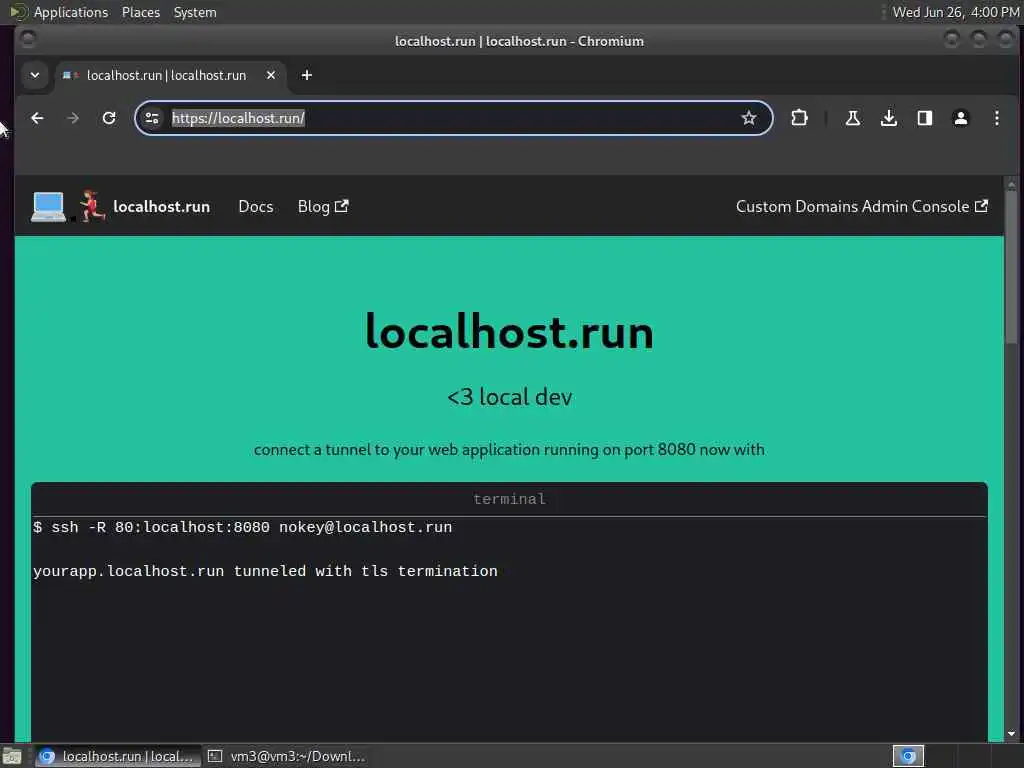This screenshot has height=768, width=1024.
Task: Click the page scrollbar thumb
Action: [1011, 268]
